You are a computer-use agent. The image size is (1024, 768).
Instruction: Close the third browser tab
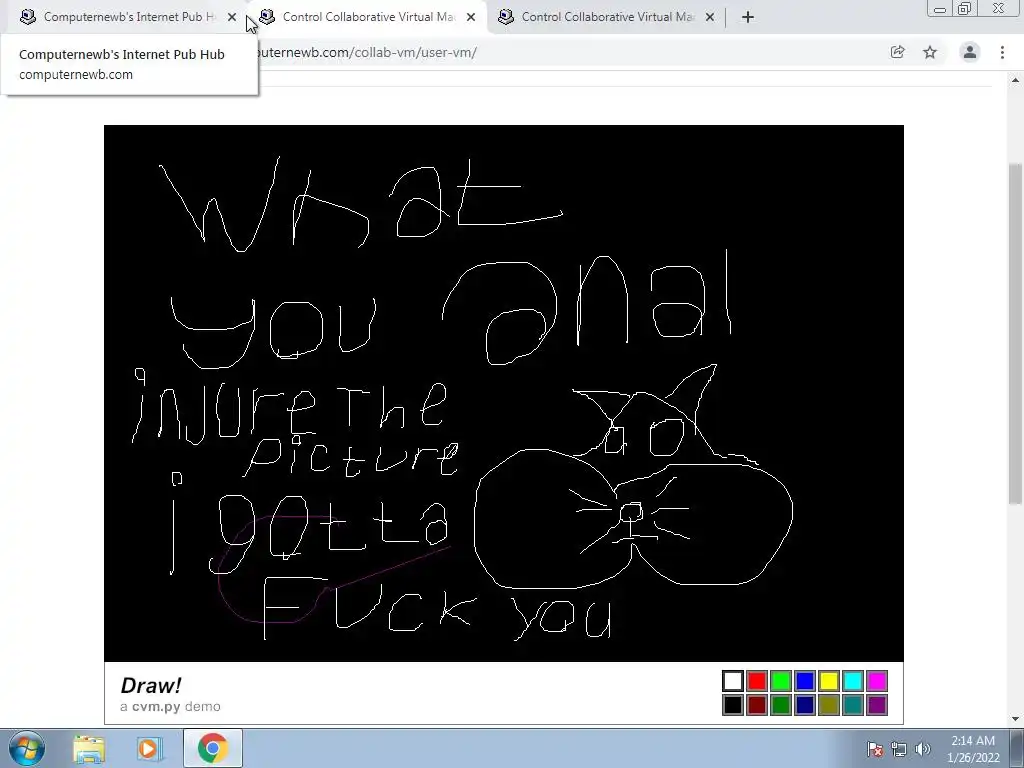tap(710, 17)
